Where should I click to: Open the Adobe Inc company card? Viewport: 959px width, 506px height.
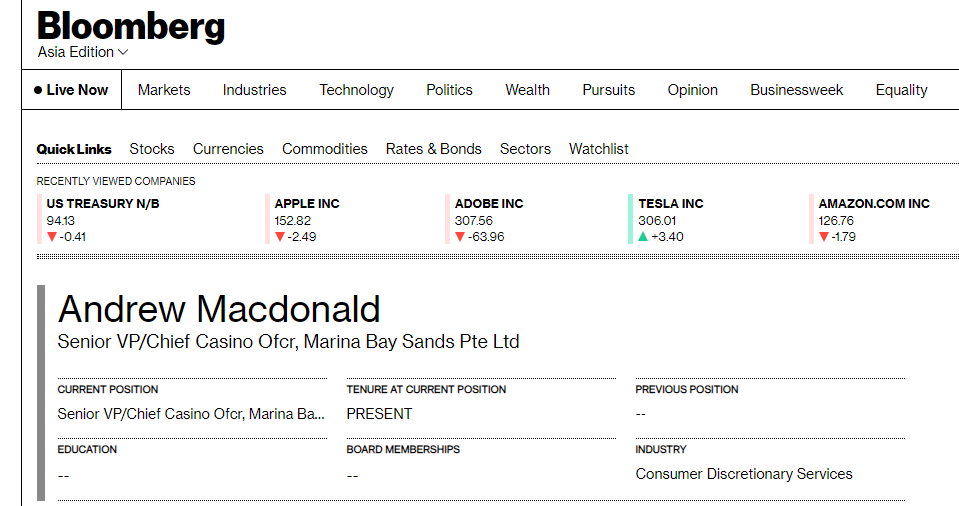click(489, 220)
